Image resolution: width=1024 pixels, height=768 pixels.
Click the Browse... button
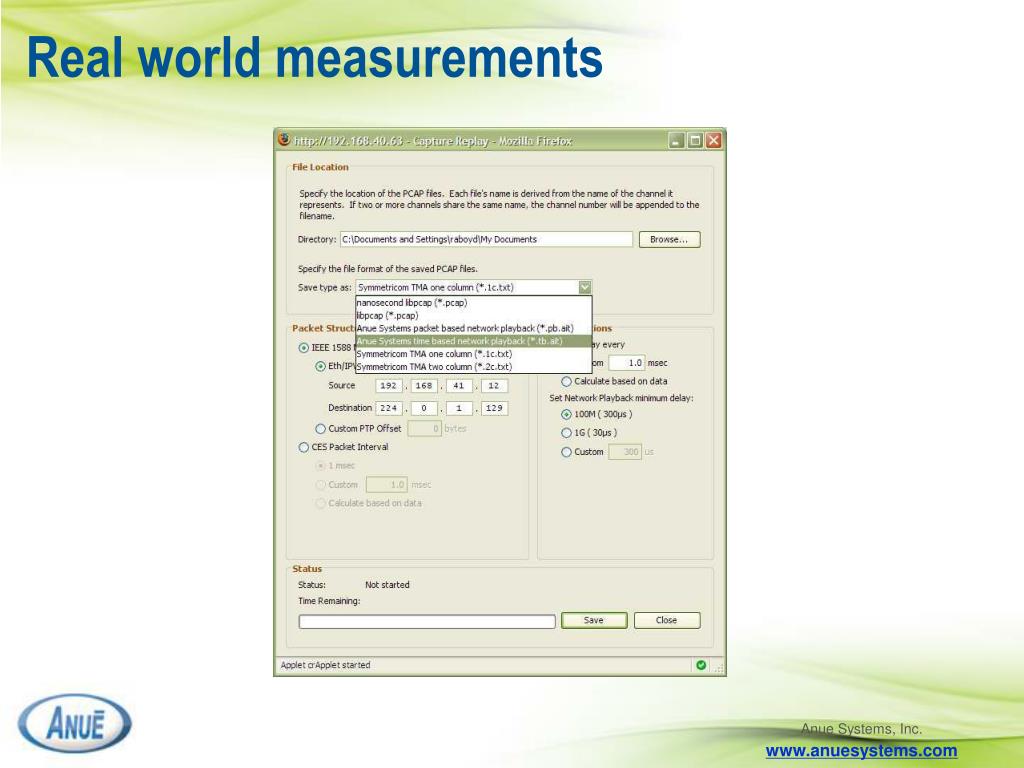point(669,240)
